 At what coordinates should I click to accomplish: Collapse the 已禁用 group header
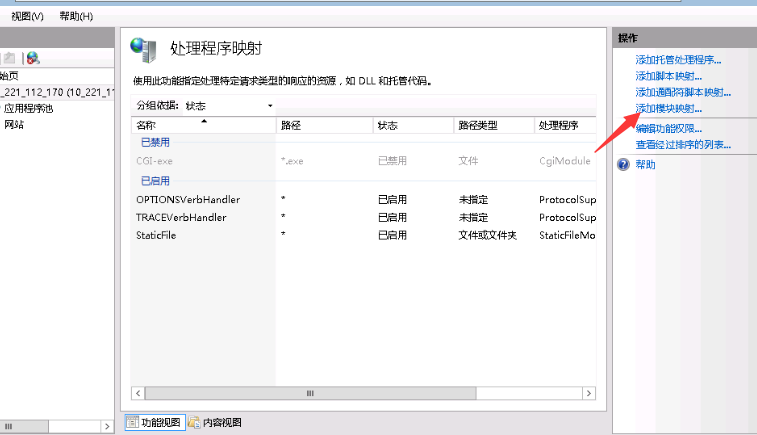(155, 142)
